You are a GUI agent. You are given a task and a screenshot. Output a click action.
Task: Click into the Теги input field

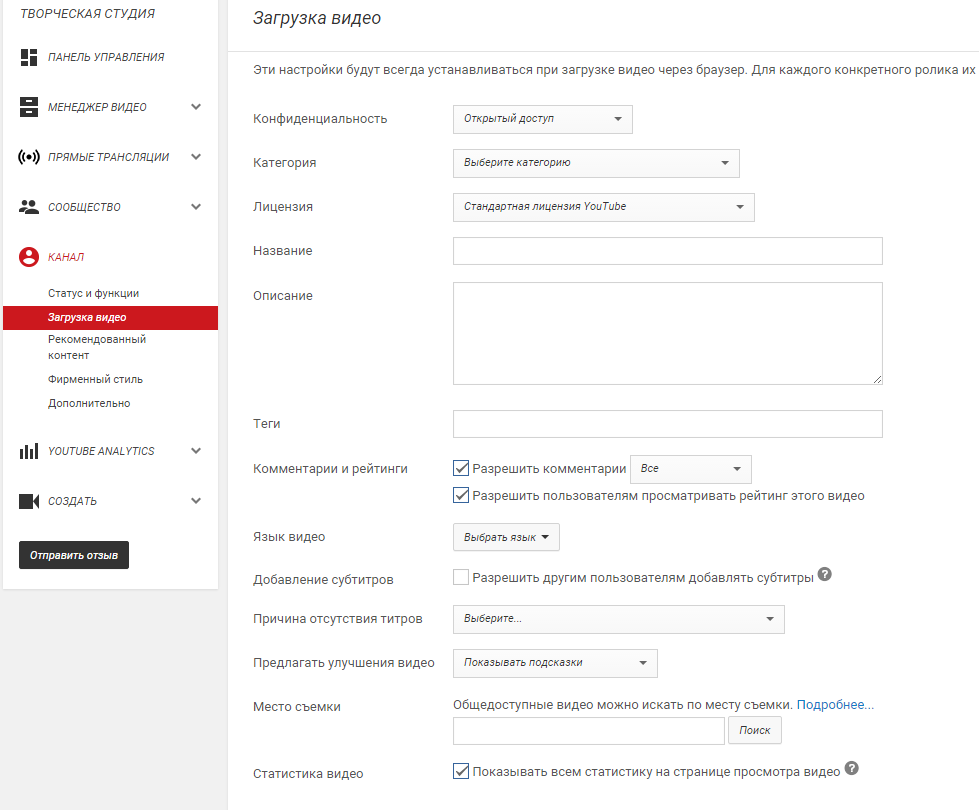pos(667,424)
